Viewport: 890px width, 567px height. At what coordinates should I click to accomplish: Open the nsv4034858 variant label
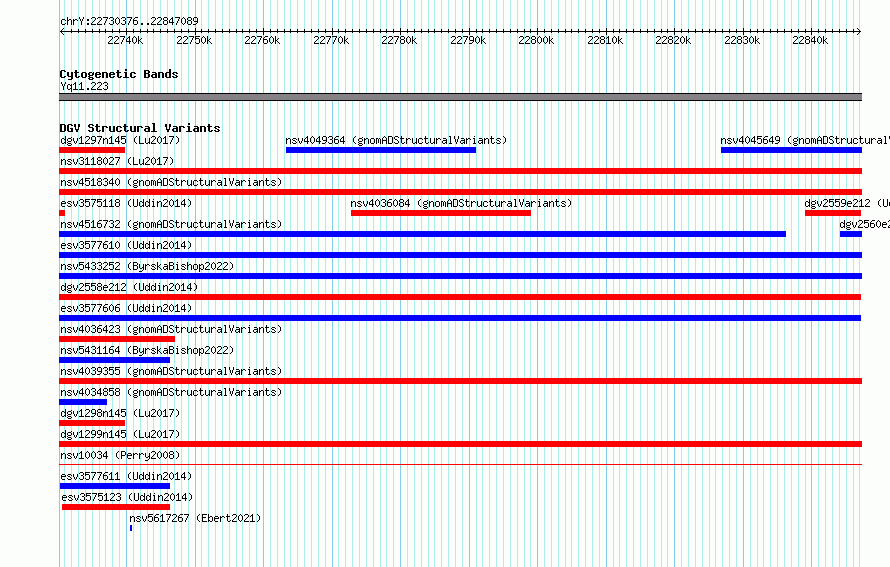171,392
